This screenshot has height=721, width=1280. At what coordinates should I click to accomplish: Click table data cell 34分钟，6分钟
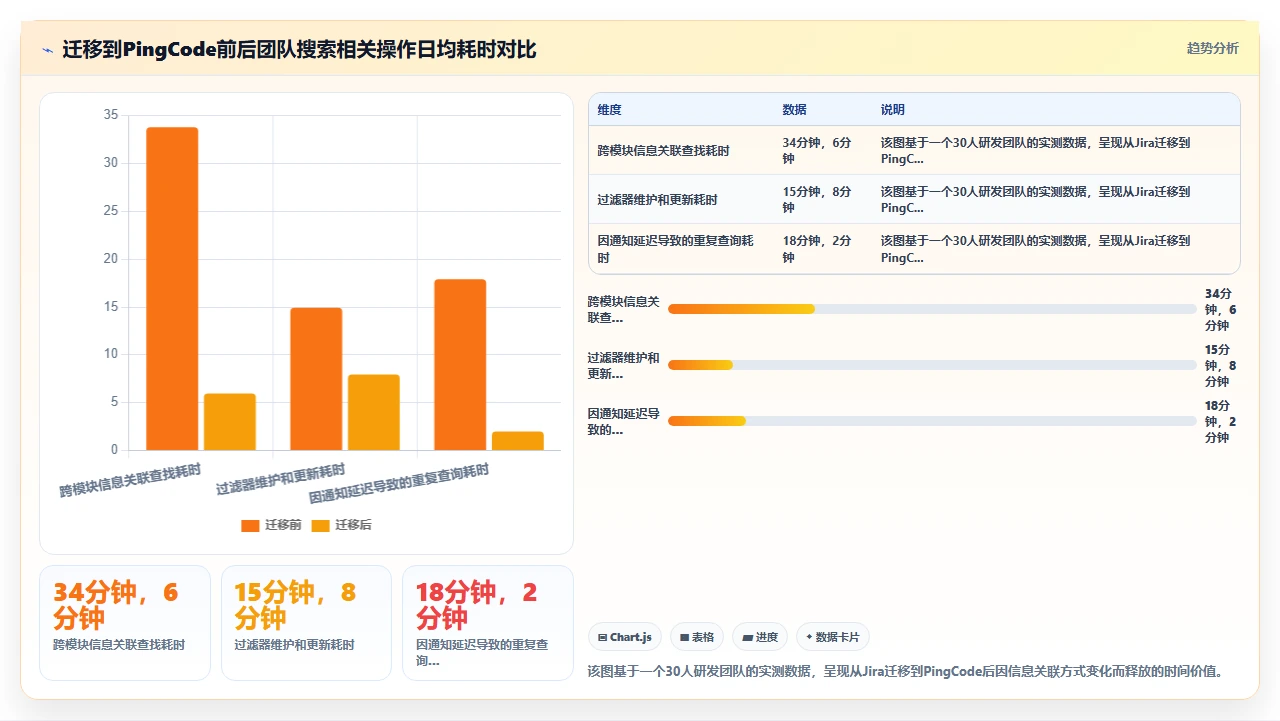coord(817,151)
